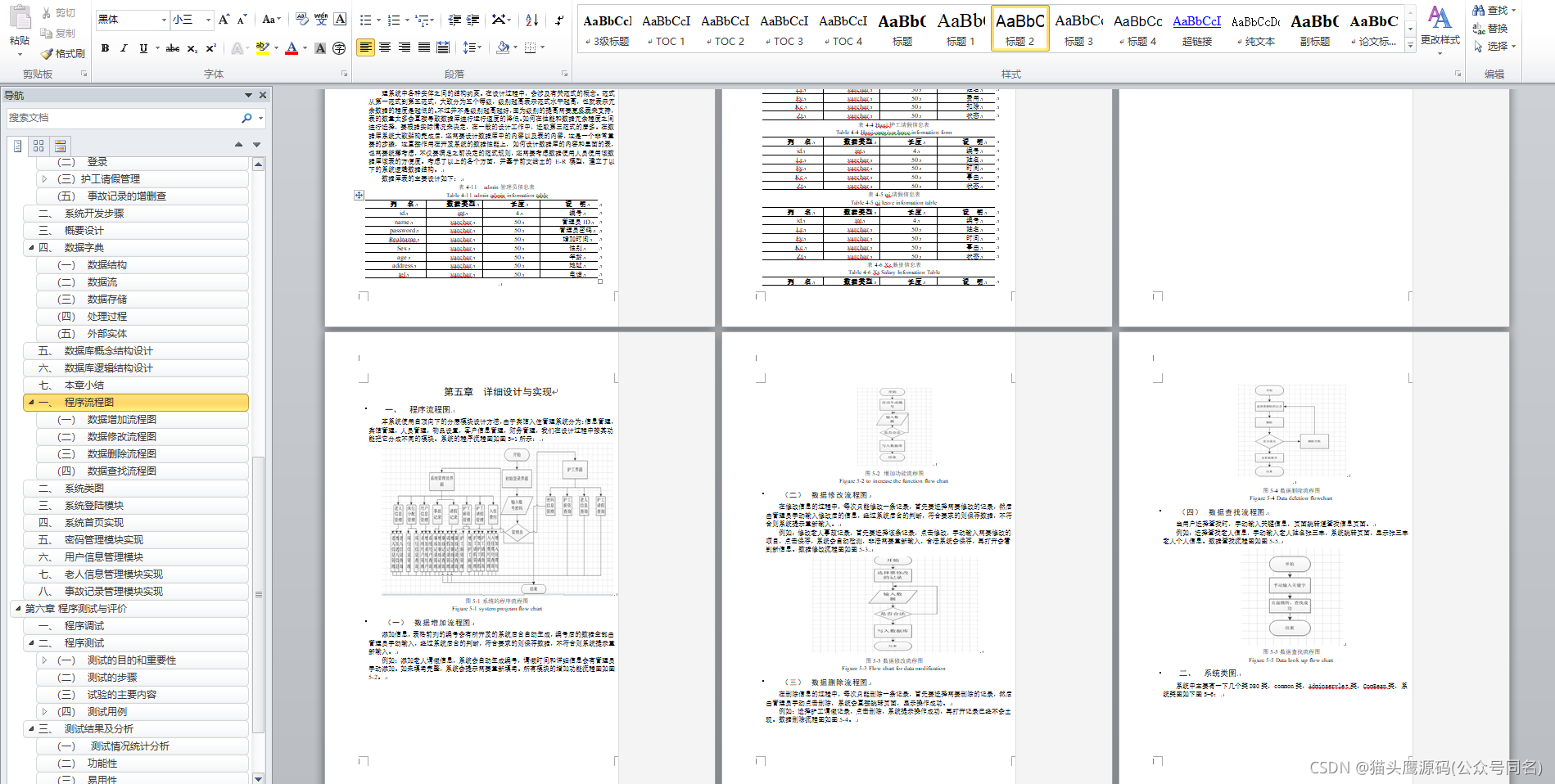This screenshot has width=1555, height=784.
Task: Click the sort A-Z icon
Action: tap(532, 20)
